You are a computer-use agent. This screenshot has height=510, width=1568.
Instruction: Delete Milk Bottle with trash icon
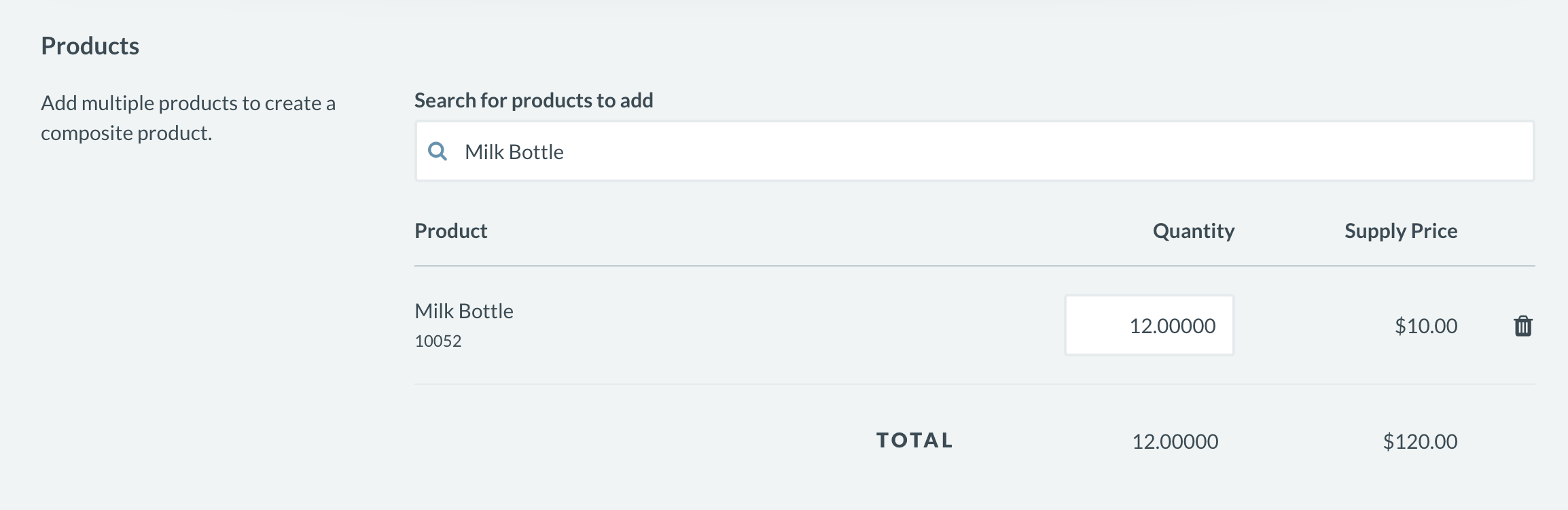(x=1523, y=326)
